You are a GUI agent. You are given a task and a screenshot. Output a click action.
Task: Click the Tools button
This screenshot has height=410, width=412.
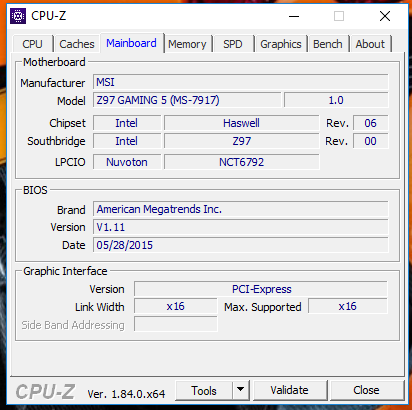pos(204,390)
